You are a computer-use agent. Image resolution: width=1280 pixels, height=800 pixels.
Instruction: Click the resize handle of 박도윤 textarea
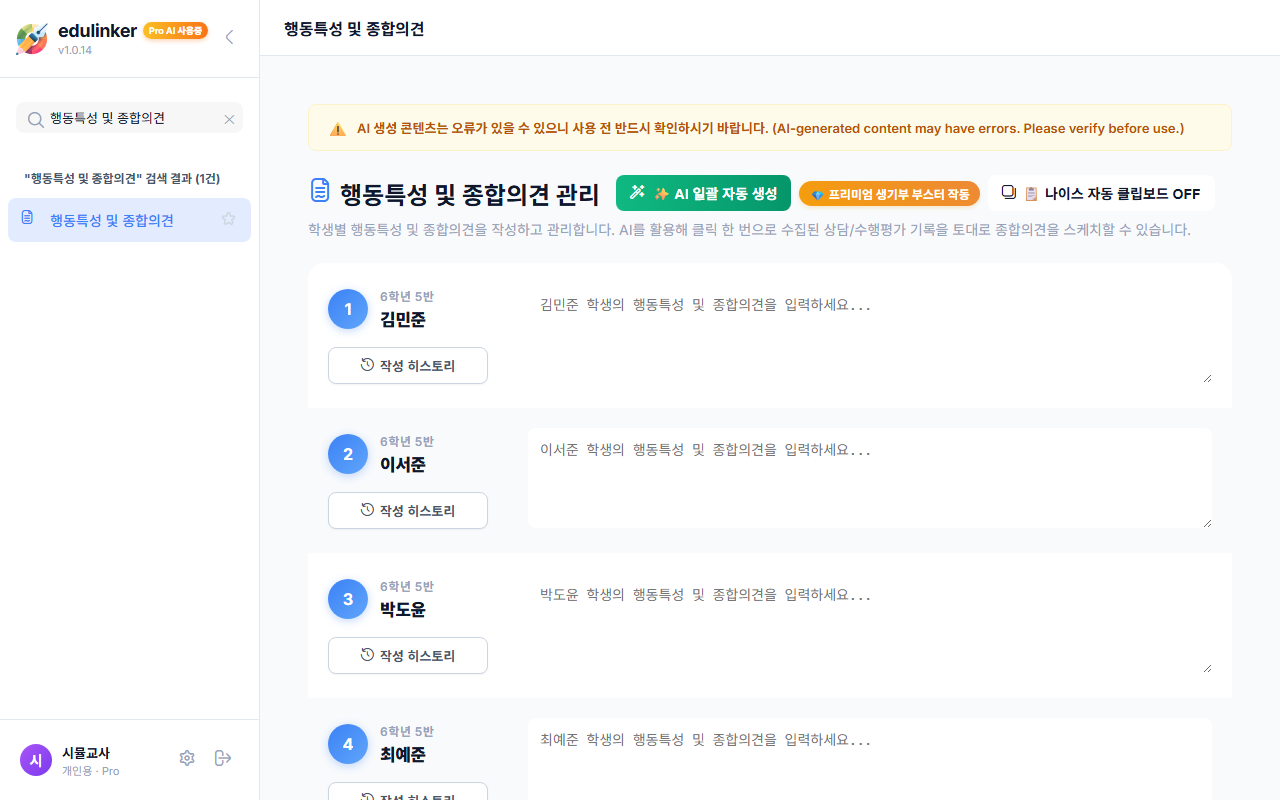point(1207,668)
